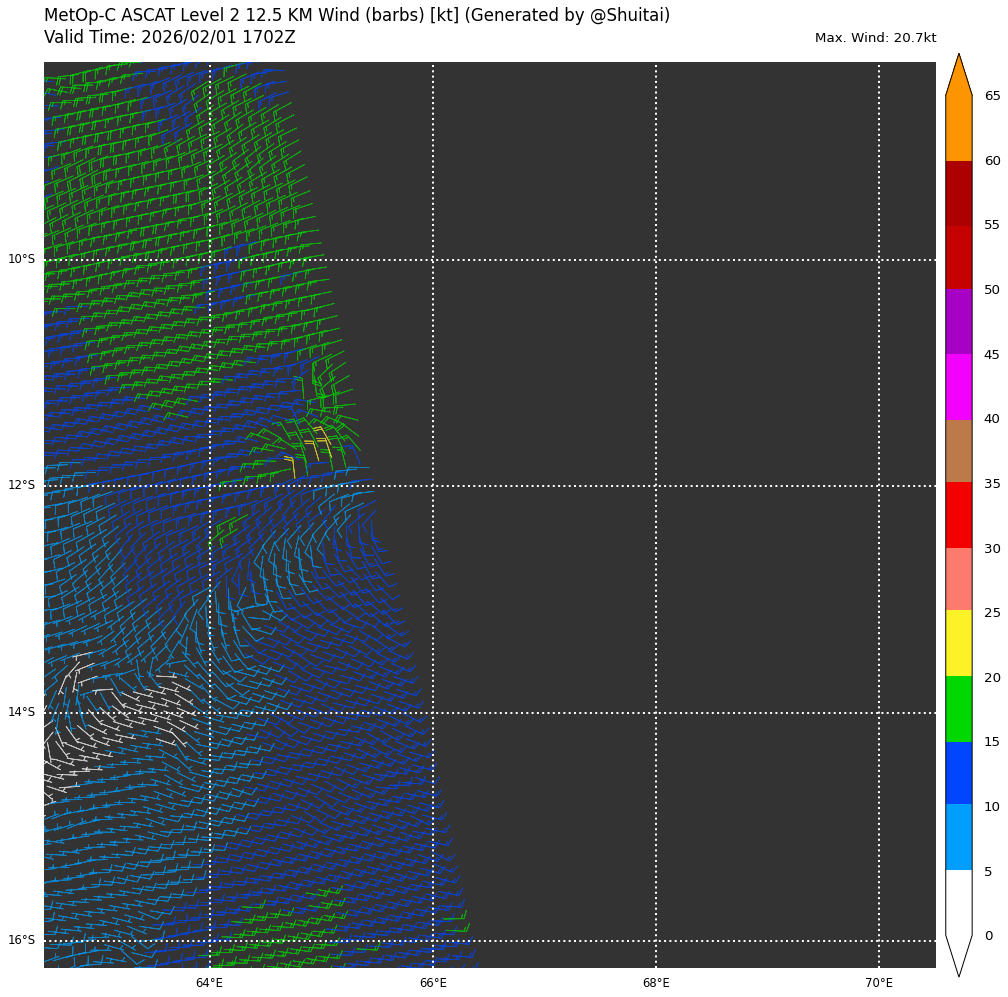Click the light blue 5–10 kt colorbar band
Viewport: 1008px width, 997px height.
point(958,837)
